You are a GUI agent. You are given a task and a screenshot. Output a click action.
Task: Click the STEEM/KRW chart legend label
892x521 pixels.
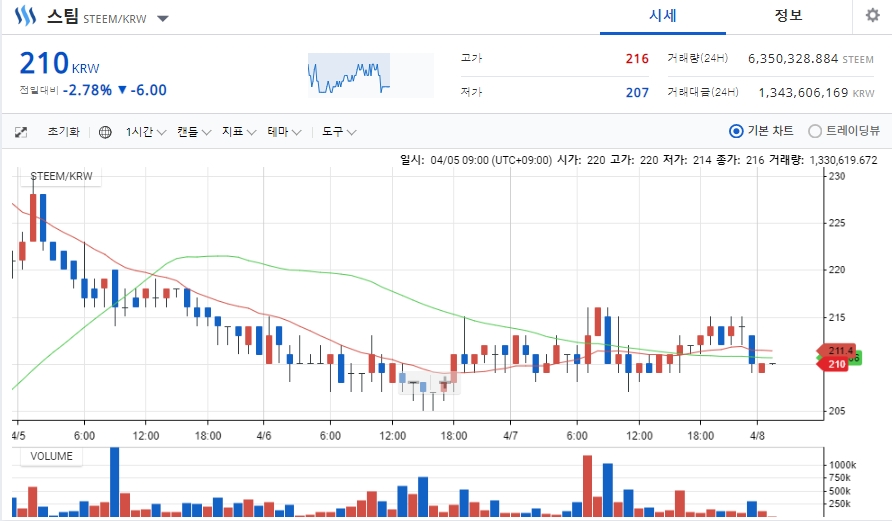pyautogui.click(x=61, y=176)
